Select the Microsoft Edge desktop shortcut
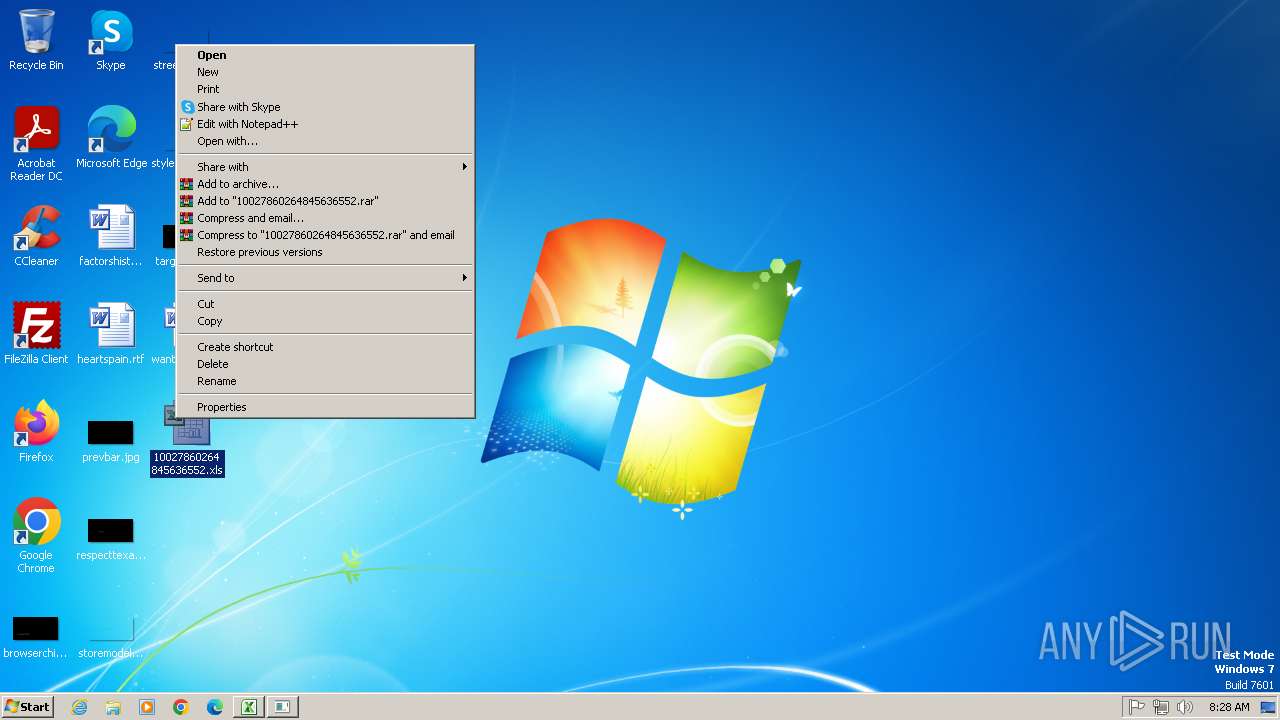The image size is (1280, 720). pos(111,137)
